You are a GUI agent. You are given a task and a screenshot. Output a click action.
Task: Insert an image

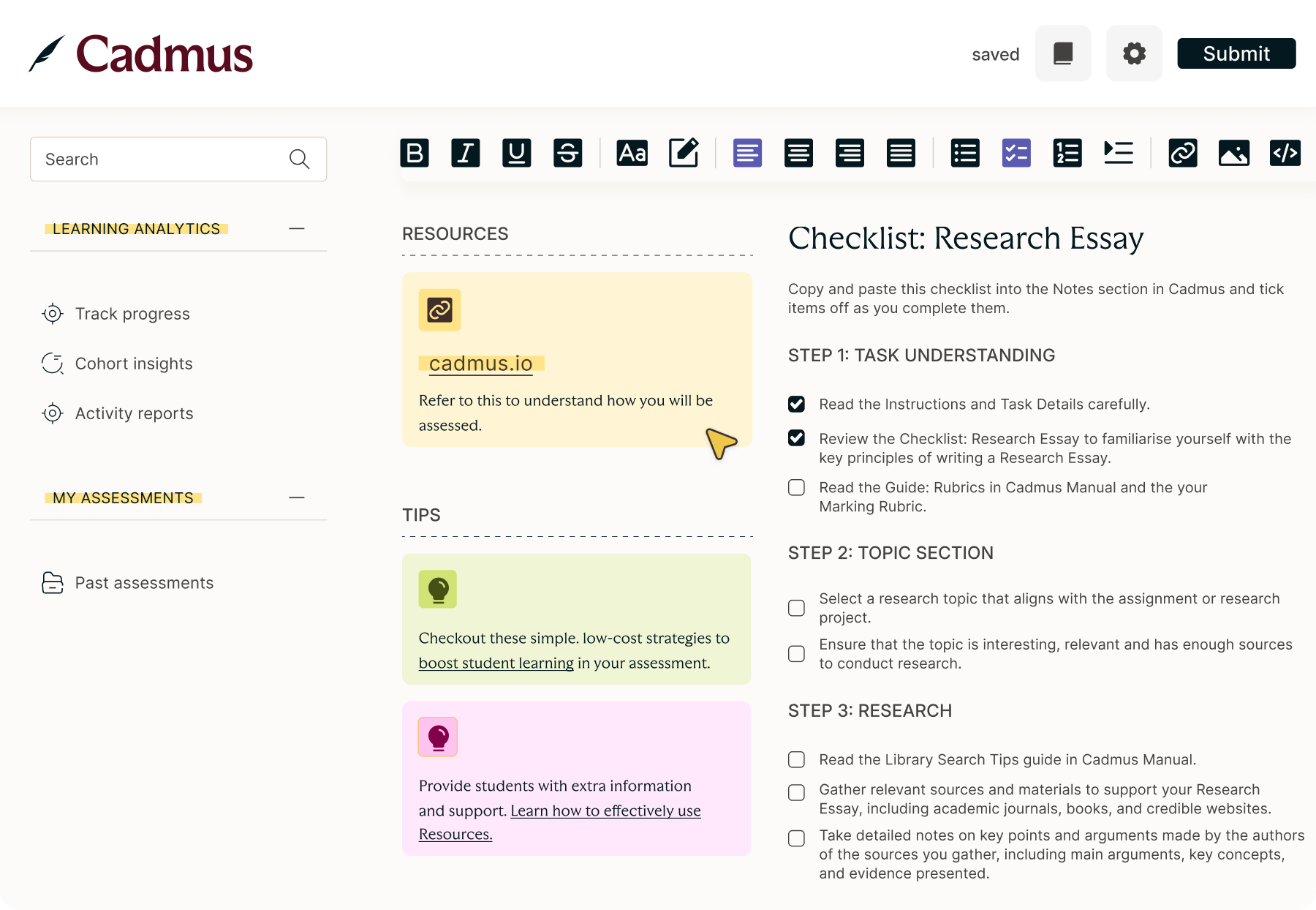point(1234,153)
